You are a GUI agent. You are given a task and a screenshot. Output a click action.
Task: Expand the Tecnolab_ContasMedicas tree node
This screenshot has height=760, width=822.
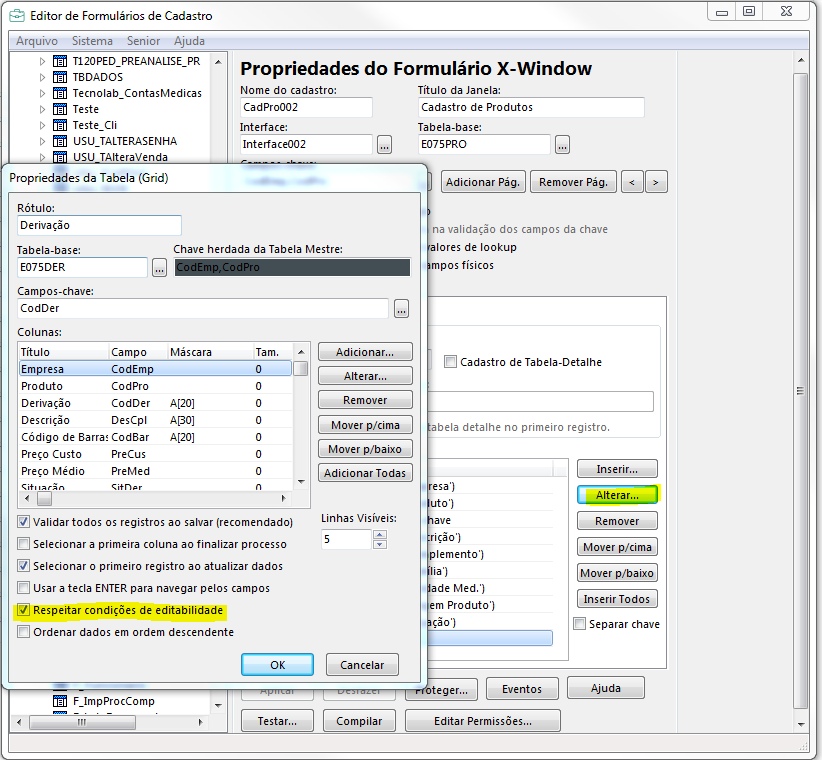42,93
